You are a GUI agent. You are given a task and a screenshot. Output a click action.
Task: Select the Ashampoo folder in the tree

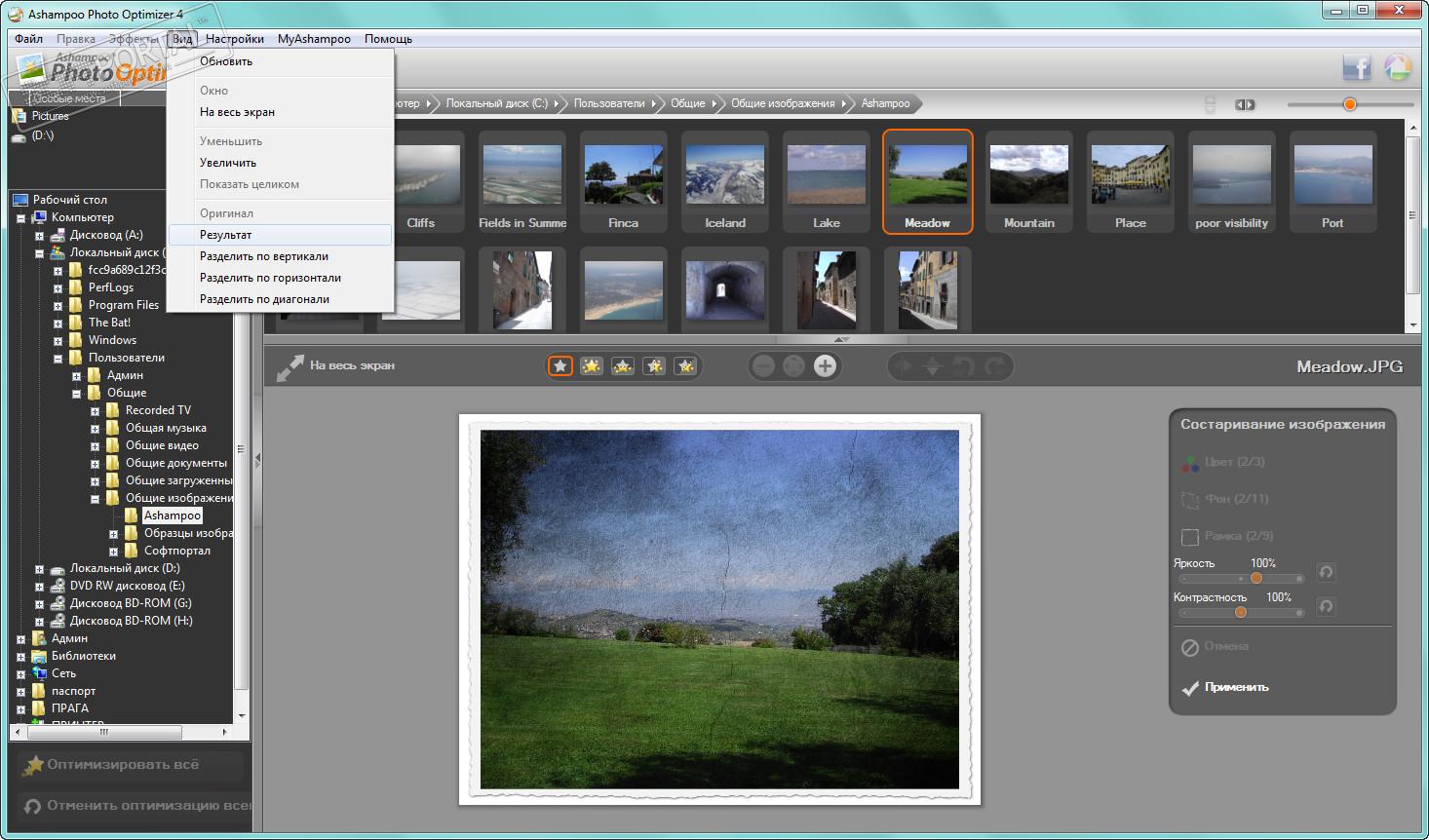point(173,515)
